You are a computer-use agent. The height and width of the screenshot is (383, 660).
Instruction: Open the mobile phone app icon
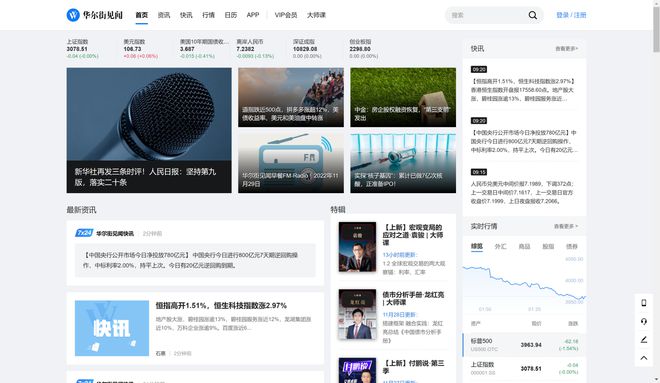click(x=644, y=303)
